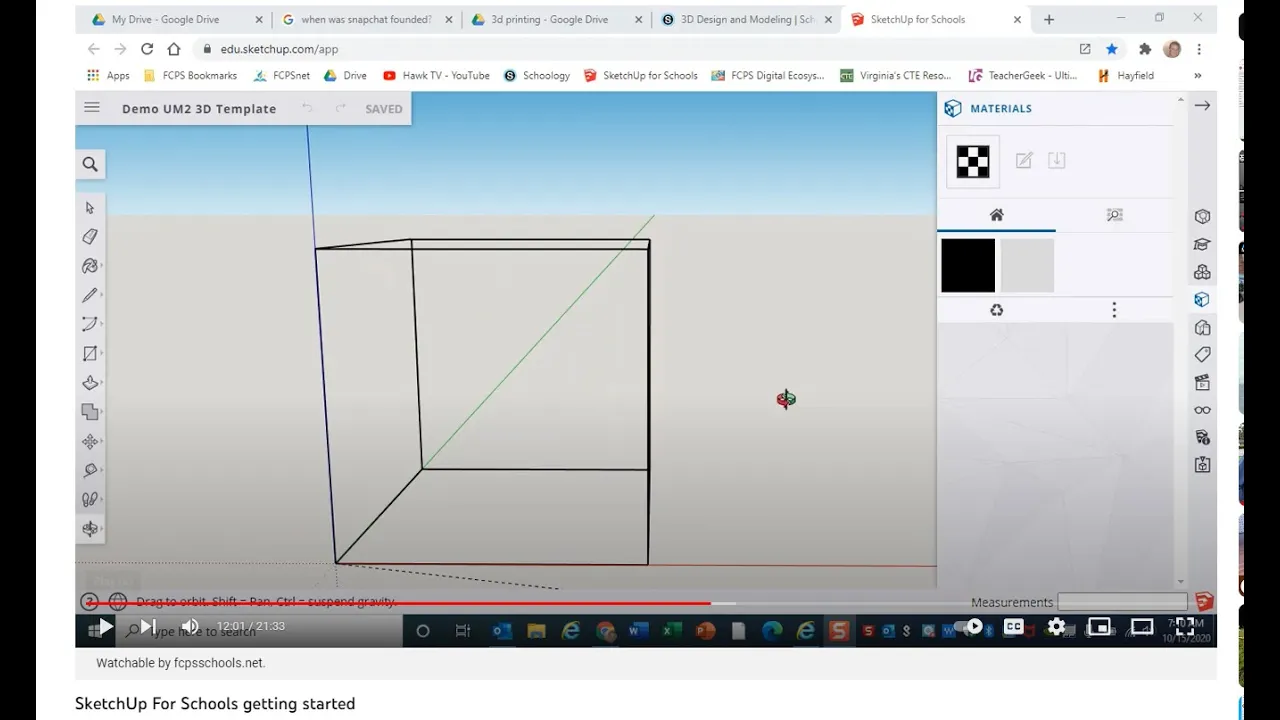Image resolution: width=1280 pixels, height=720 pixels.
Task: Toggle the miniplayer view
Action: pos(1099,627)
